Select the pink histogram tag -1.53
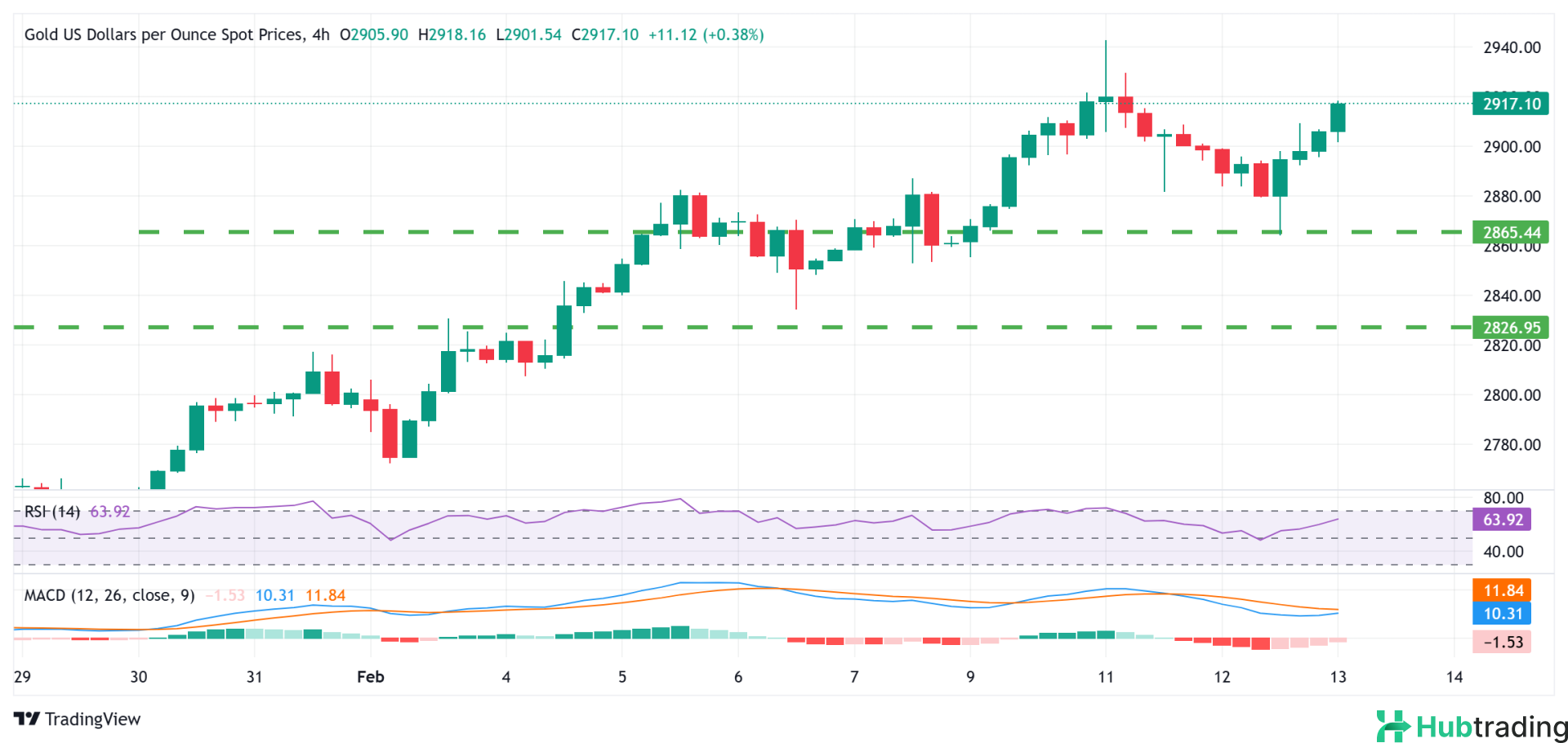The height and width of the screenshot is (743, 1568). pos(1502,642)
